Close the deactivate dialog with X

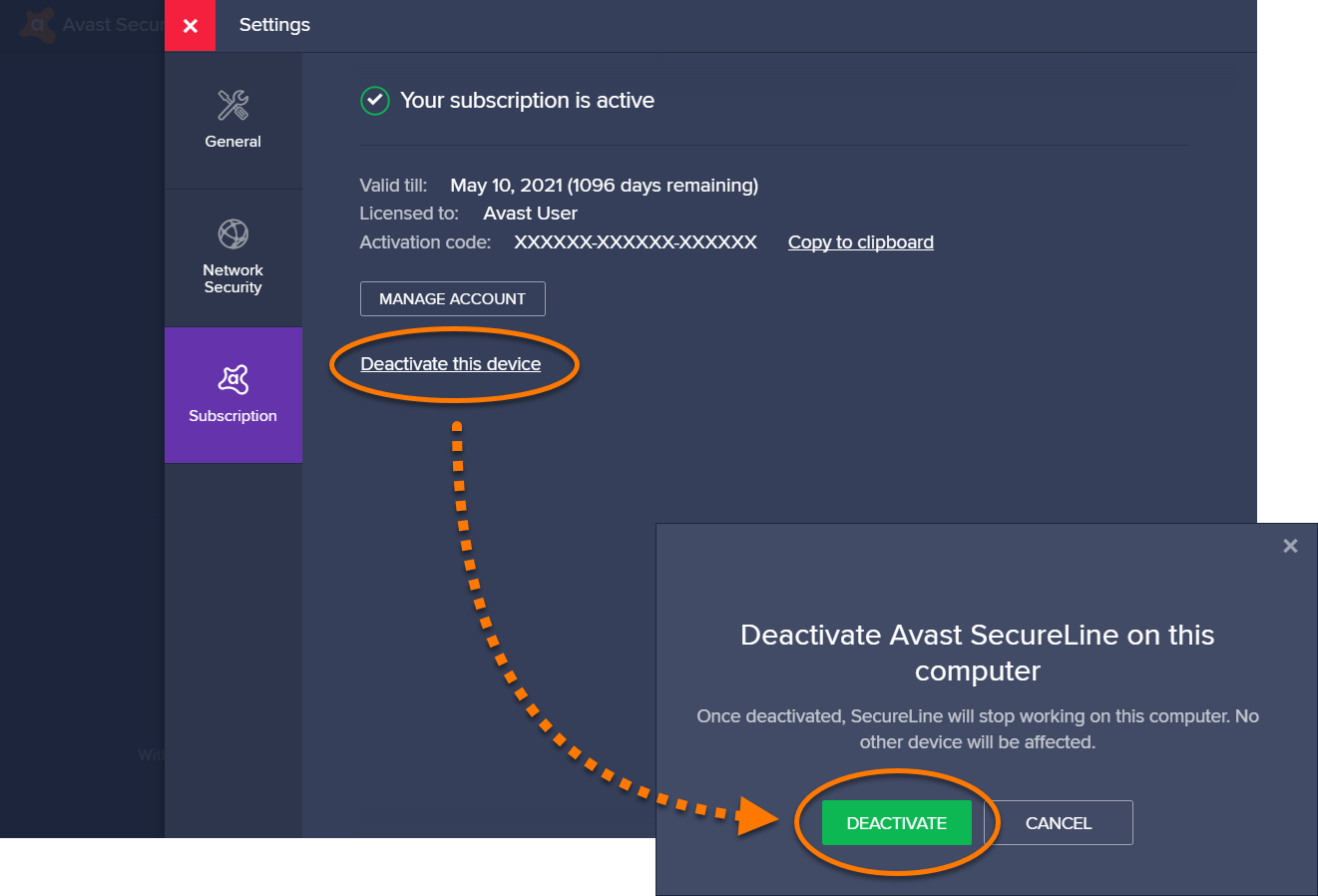(x=1290, y=546)
